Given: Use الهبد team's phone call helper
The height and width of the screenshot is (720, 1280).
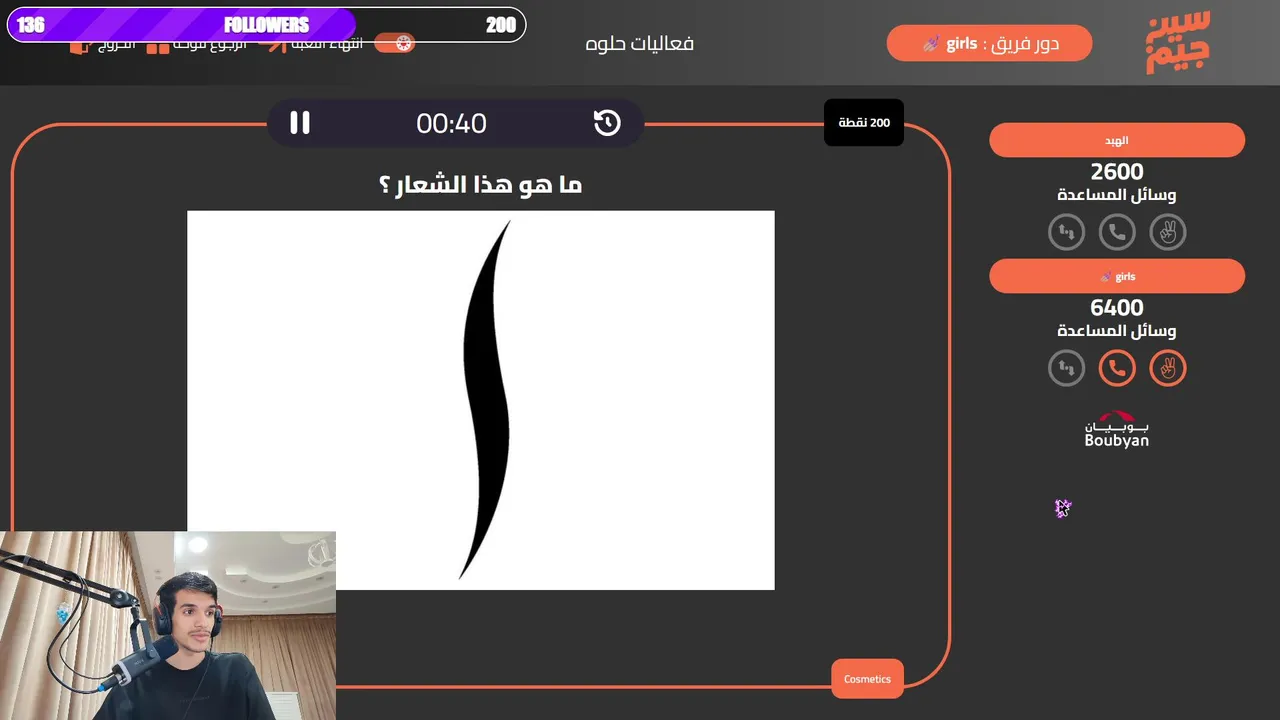Looking at the screenshot, I should (1117, 233).
